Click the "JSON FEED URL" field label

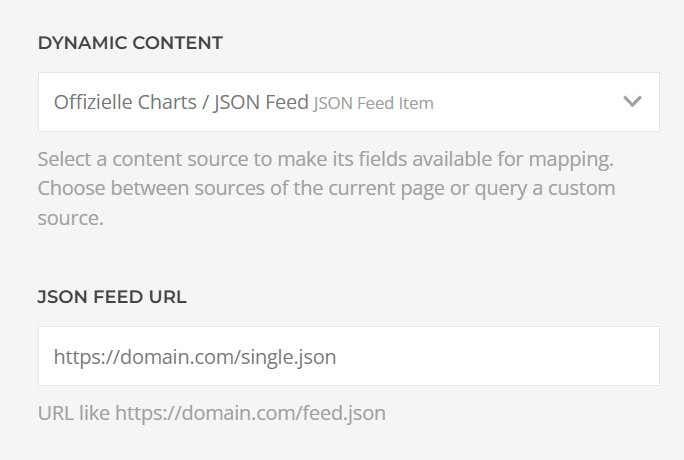pos(112,297)
